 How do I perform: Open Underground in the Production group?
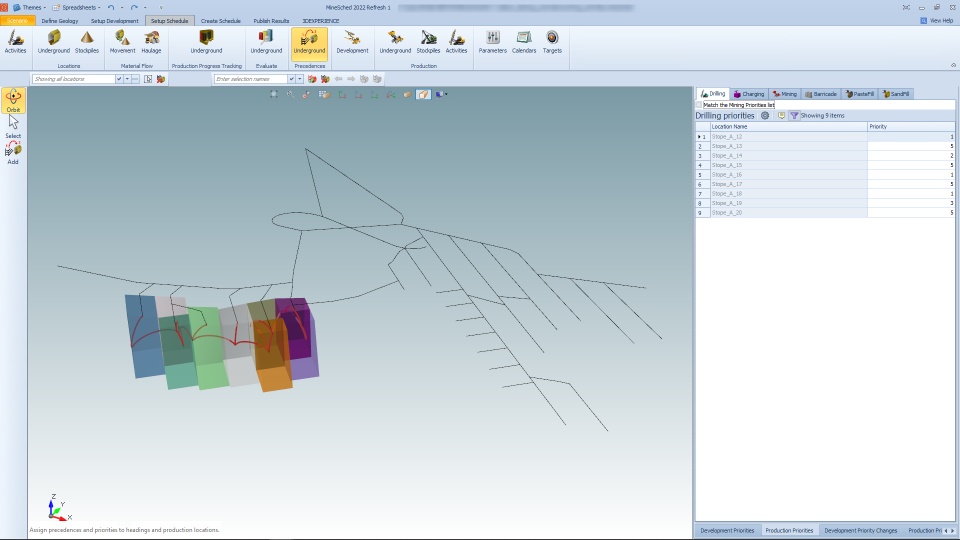point(395,42)
